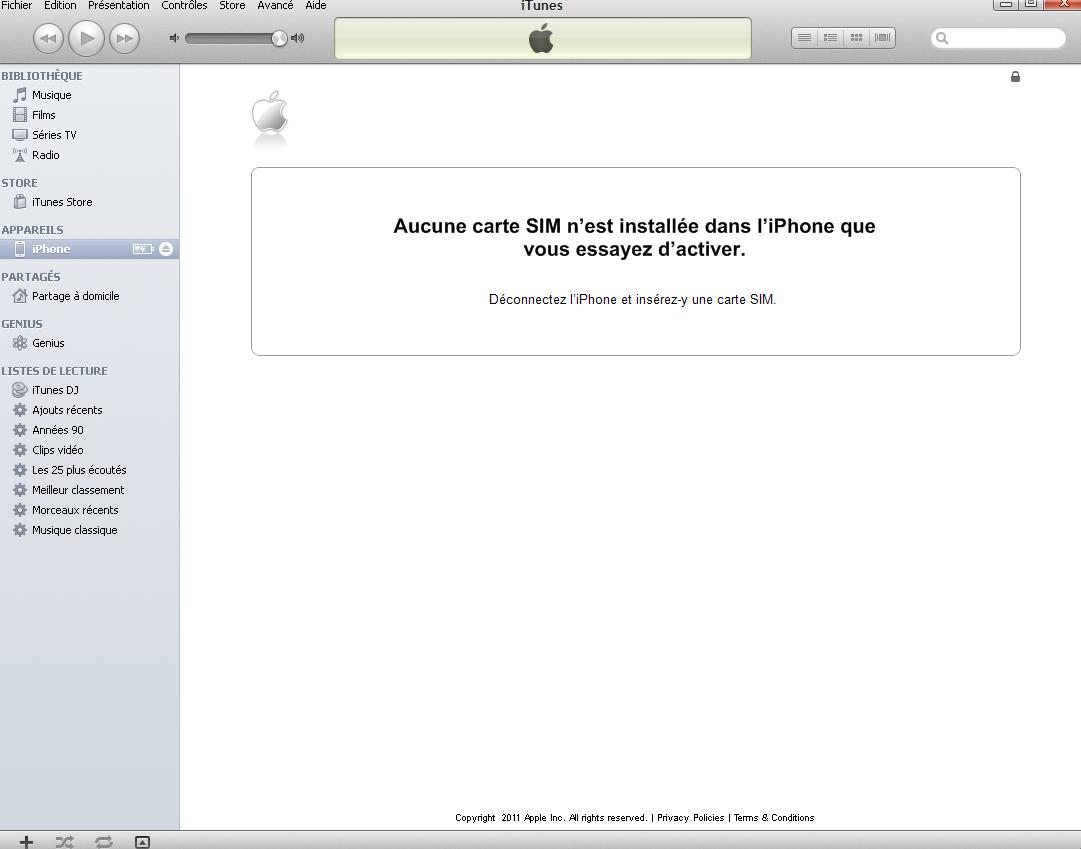
Task: Click the volume slider knob
Action: point(279,38)
